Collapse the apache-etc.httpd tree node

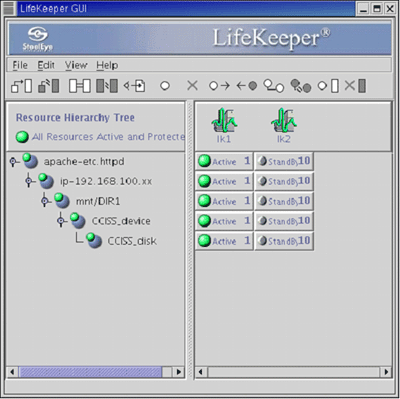click(x=13, y=162)
